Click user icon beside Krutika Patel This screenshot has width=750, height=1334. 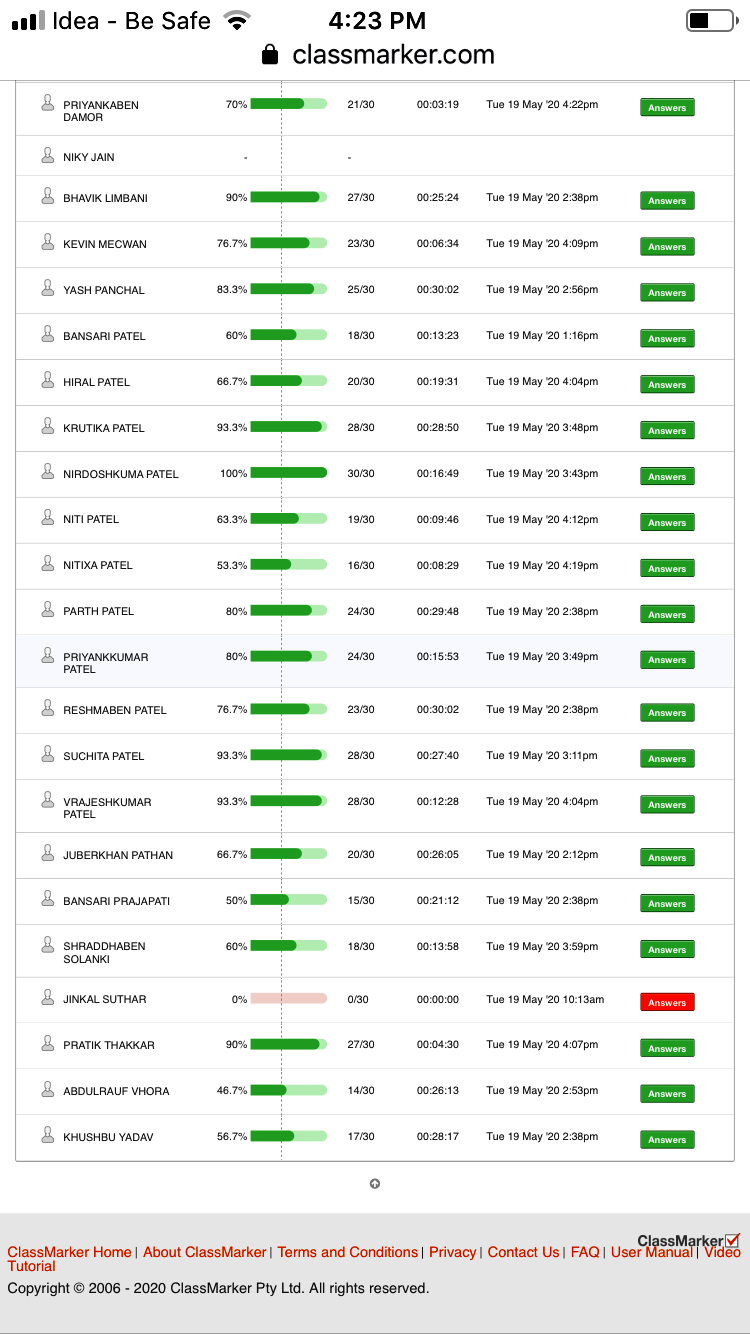(47, 426)
